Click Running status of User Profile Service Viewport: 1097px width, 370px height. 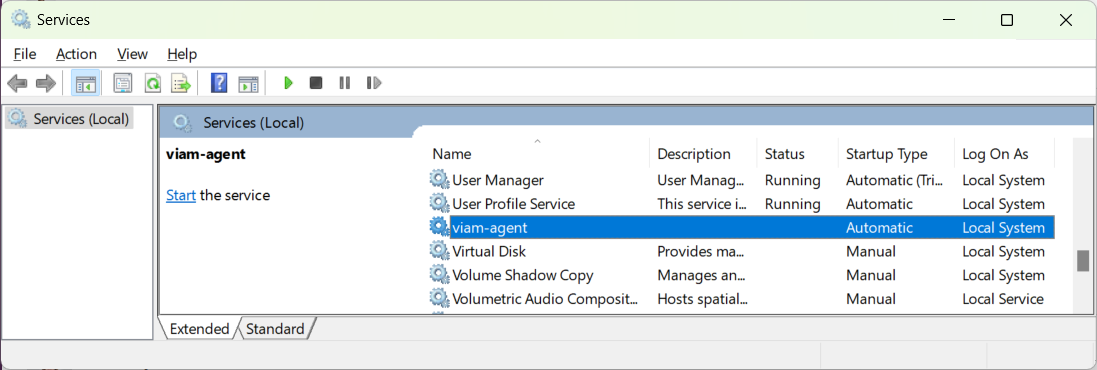[792, 204]
